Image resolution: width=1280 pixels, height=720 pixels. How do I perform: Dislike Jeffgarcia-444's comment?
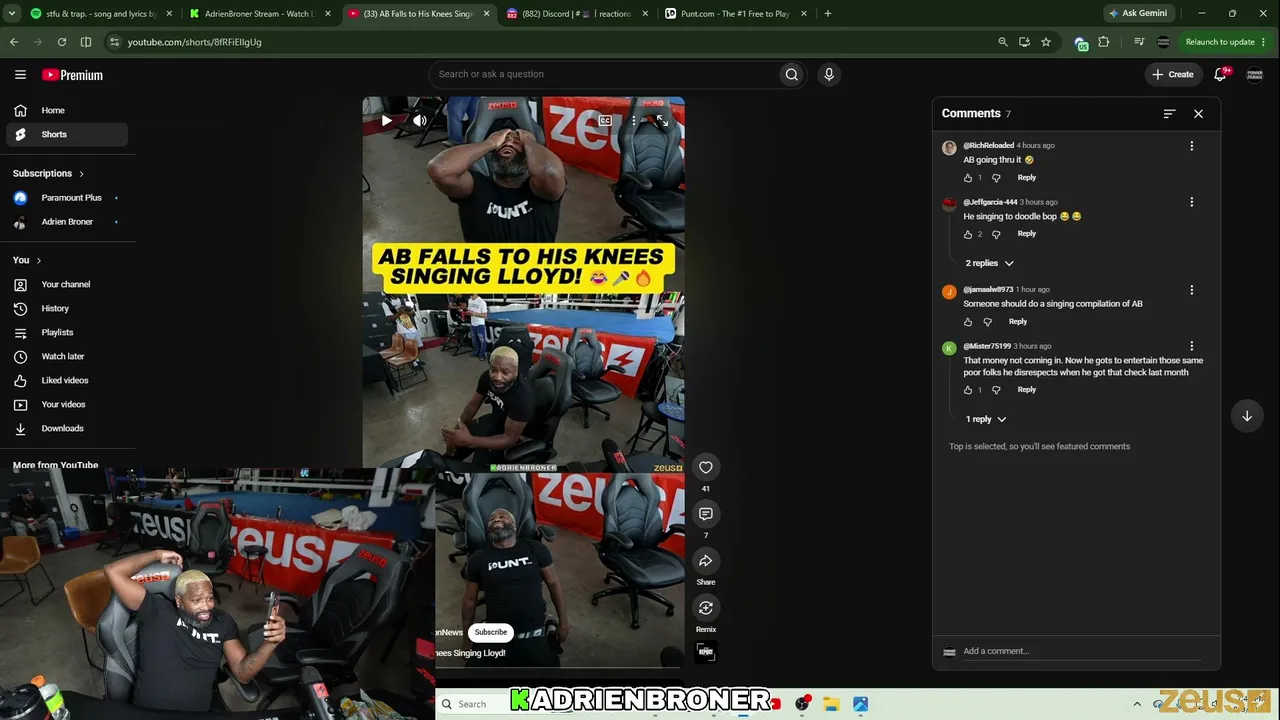[x=996, y=234]
